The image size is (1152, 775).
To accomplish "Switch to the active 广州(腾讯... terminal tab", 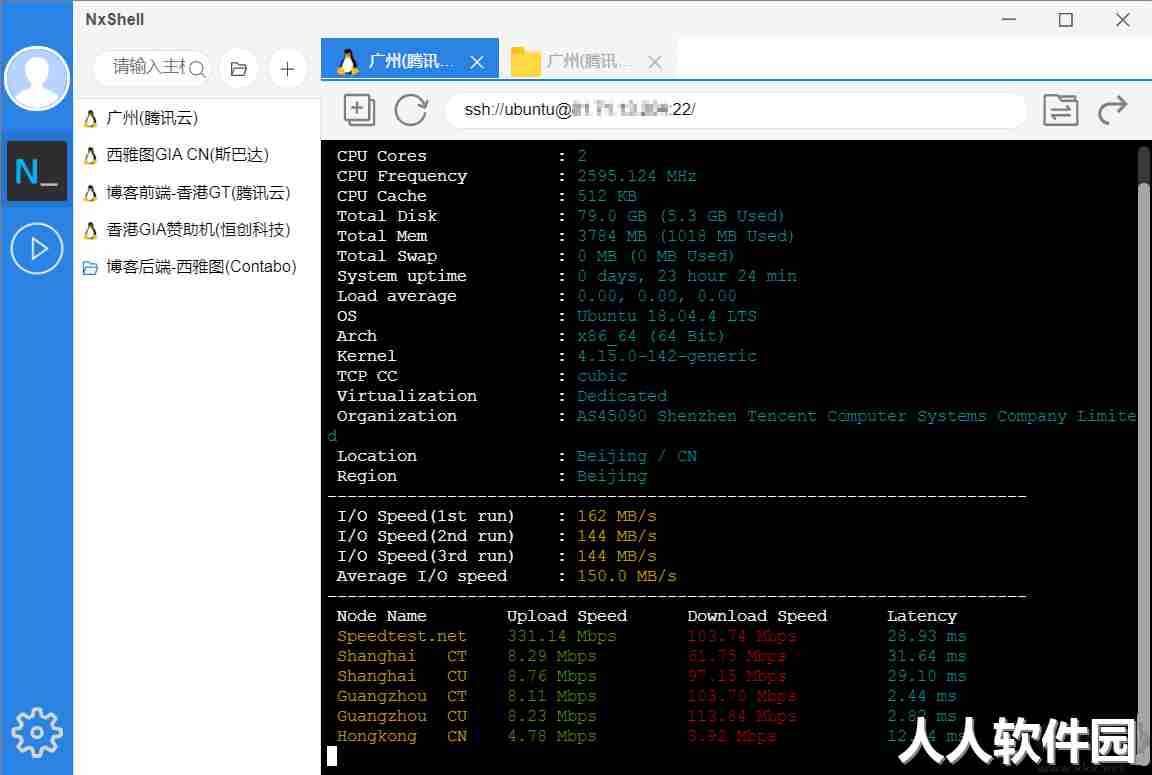I will click(410, 60).
